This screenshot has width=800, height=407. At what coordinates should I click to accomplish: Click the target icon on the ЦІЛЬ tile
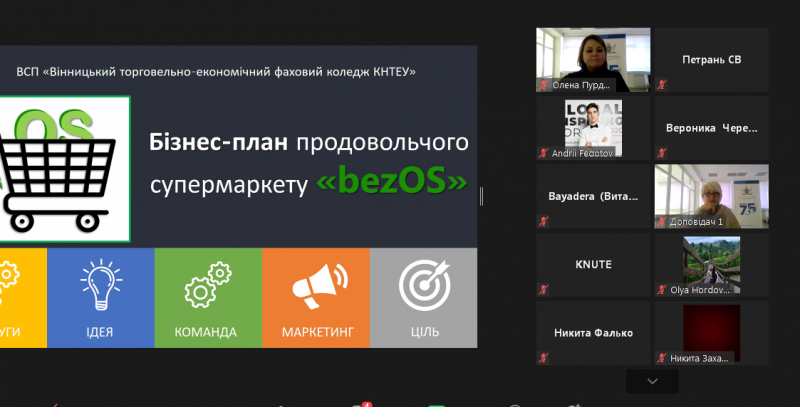pyautogui.click(x=424, y=285)
